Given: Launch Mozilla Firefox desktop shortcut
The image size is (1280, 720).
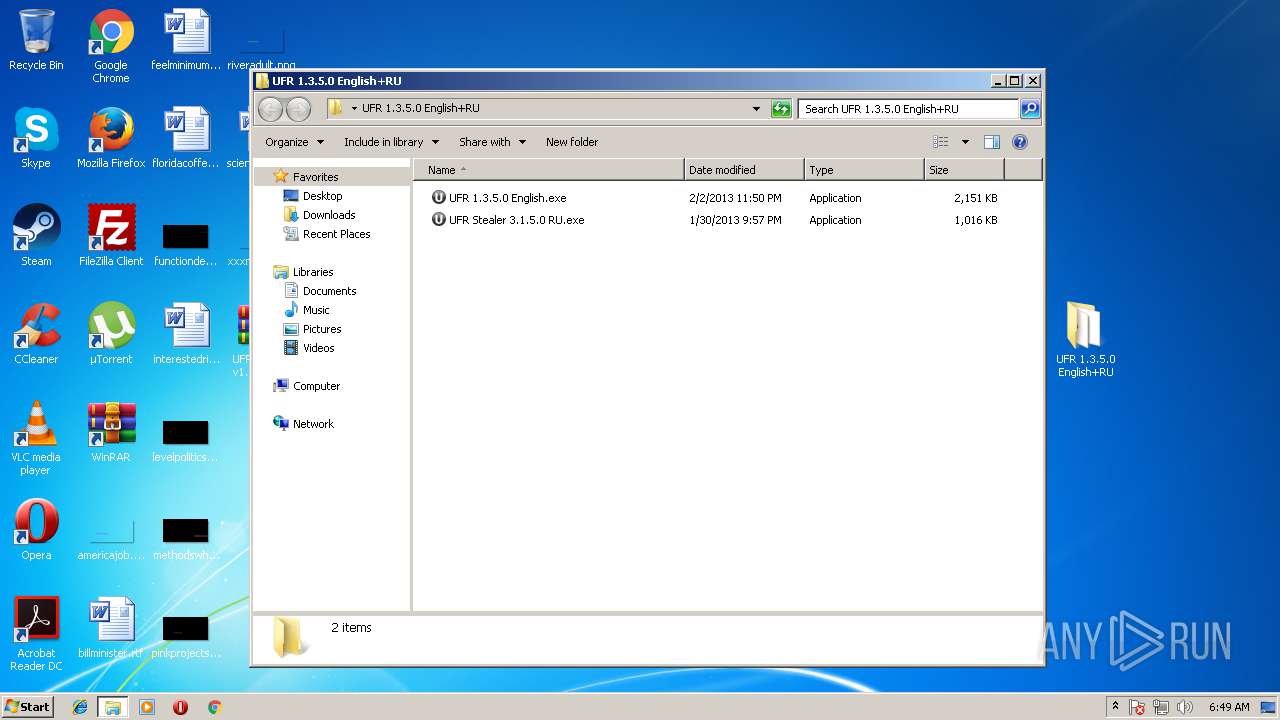Looking at the screenshot, I should point(111,138).
